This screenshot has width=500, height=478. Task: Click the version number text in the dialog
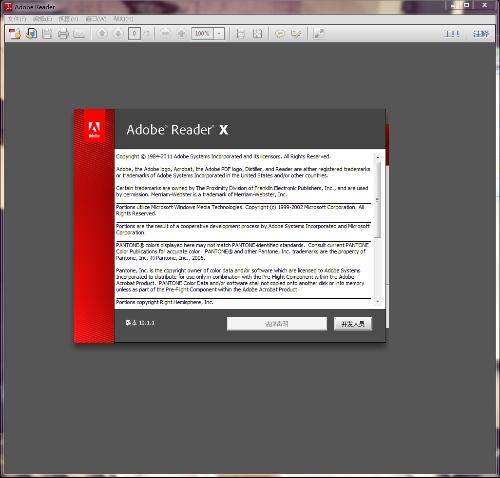[x=140, y=323]
